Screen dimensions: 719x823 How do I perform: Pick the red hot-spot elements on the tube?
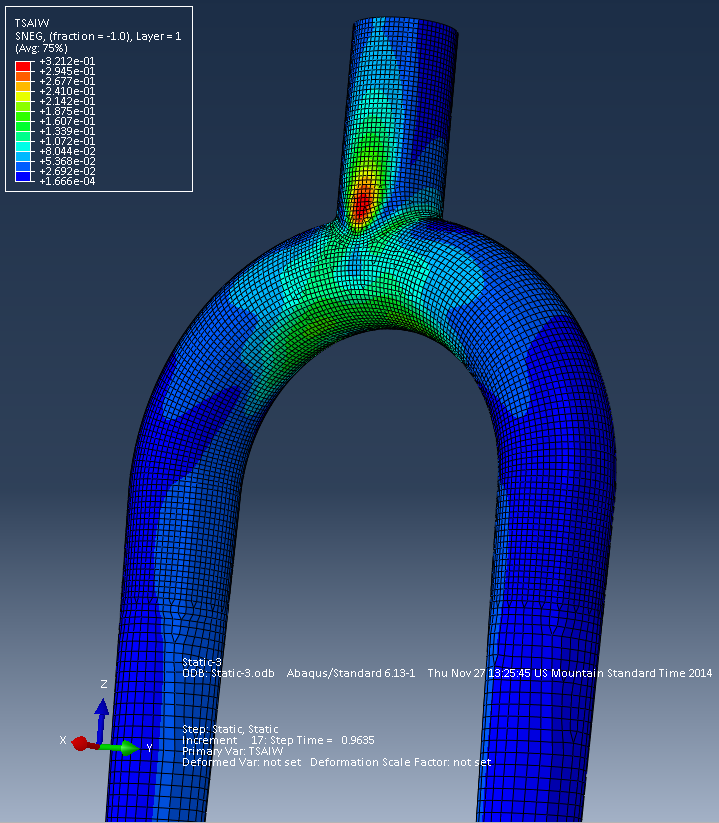[362, 202]
